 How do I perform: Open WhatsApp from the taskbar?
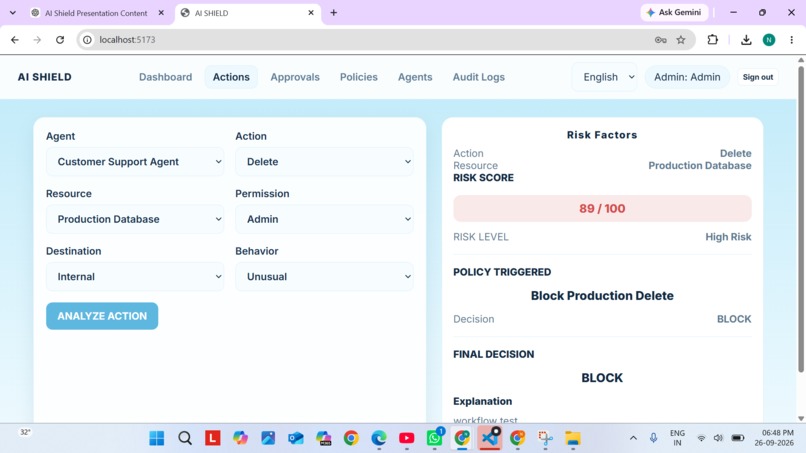pyautogui.click(x=434, y=438)
